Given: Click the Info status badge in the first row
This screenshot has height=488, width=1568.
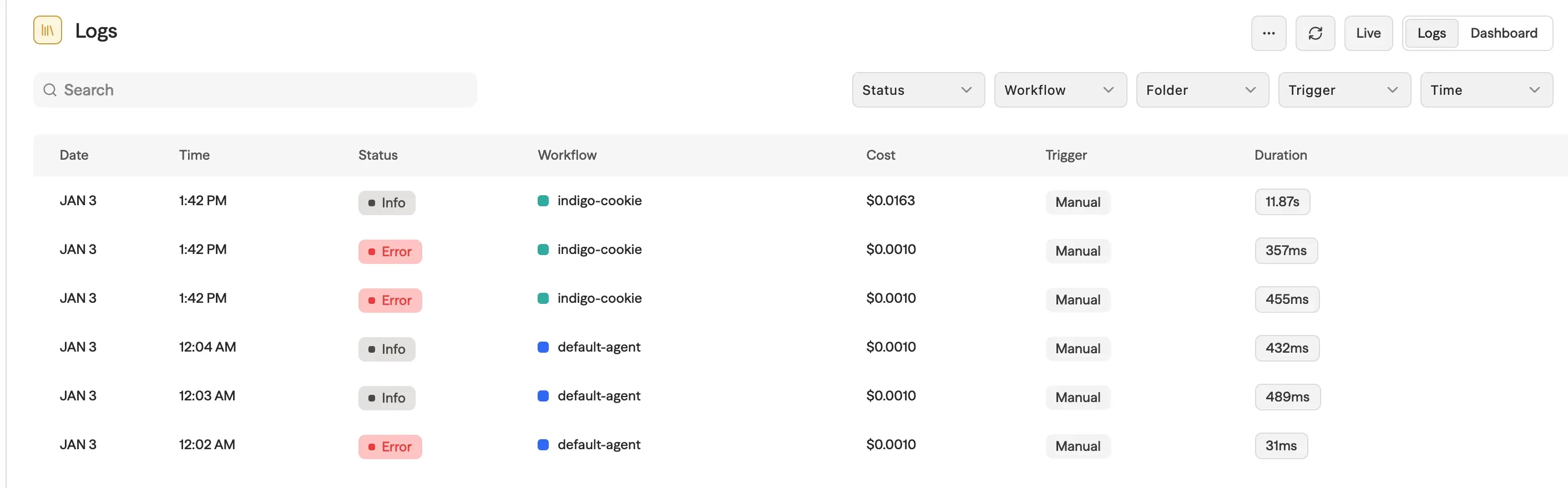Looking at the screenshot, I should pos(387,202).
